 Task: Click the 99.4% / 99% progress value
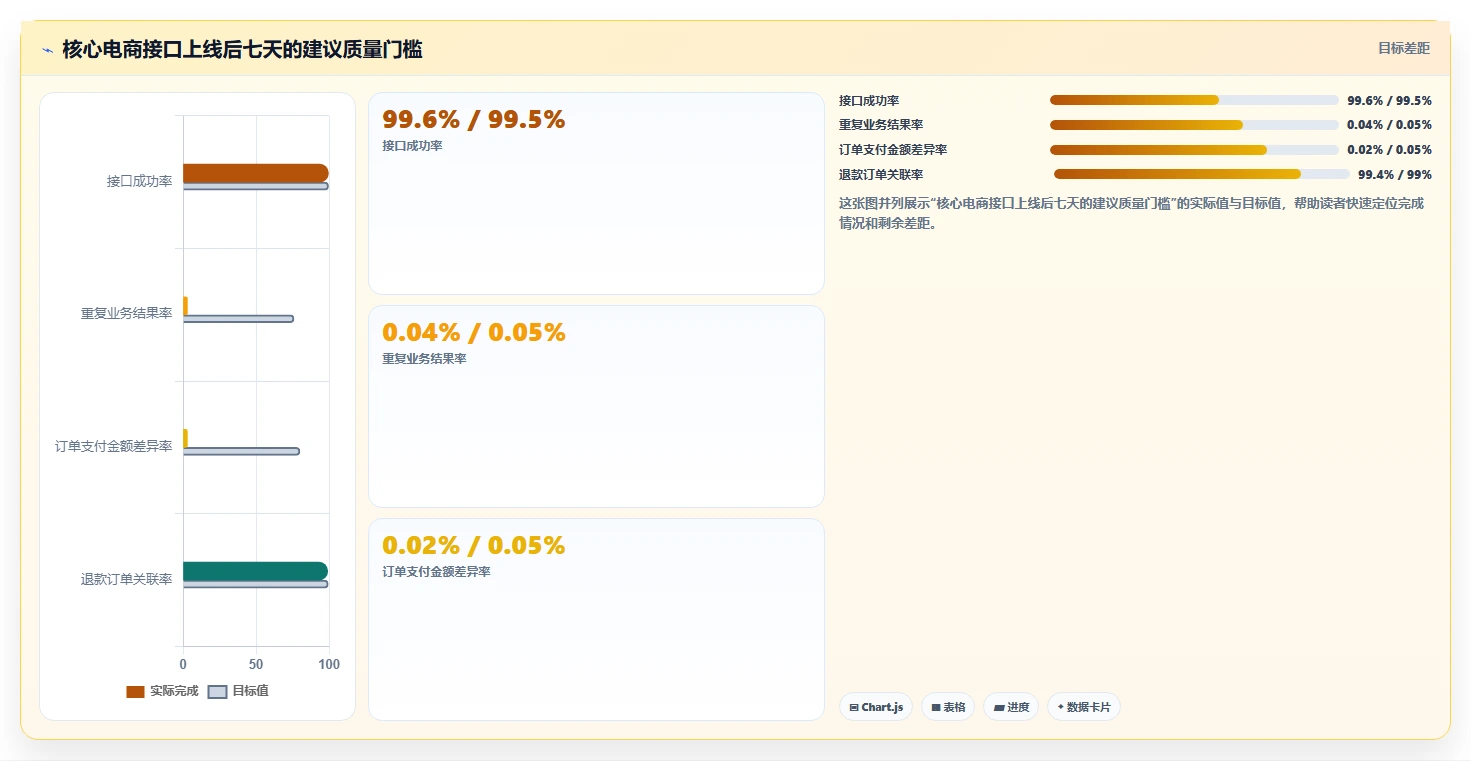coord(1395,174)
